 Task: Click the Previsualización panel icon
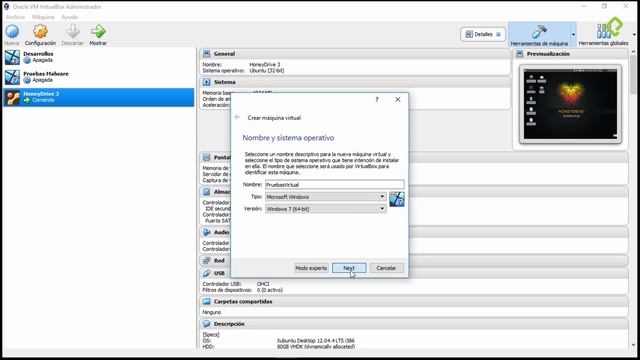(520, 54)
